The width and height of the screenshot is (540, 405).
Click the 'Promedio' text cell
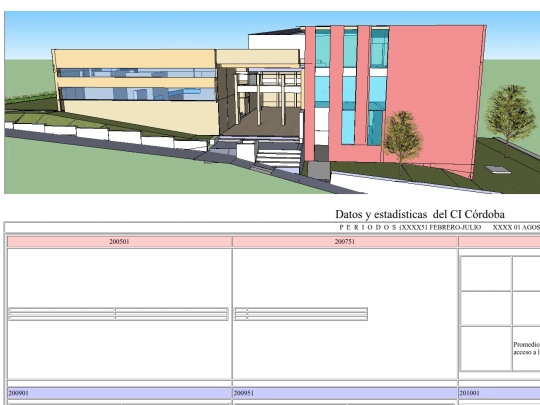[x=526, y=348]
